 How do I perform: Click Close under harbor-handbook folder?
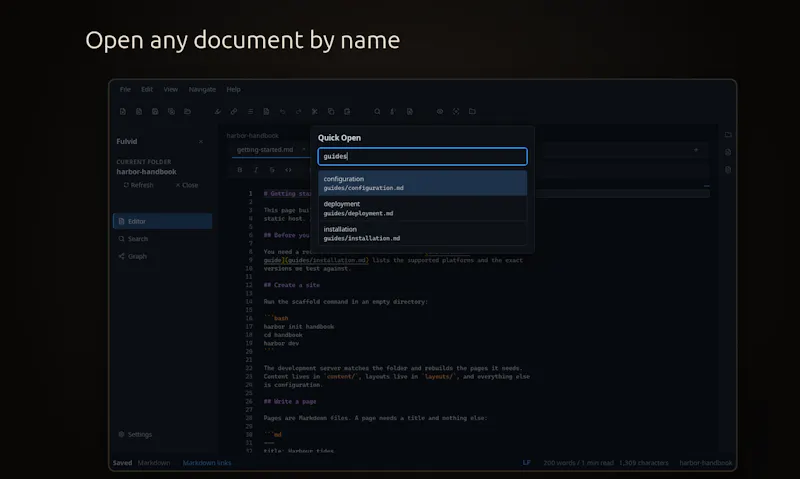pyautogui.click(x=186, y=185)
